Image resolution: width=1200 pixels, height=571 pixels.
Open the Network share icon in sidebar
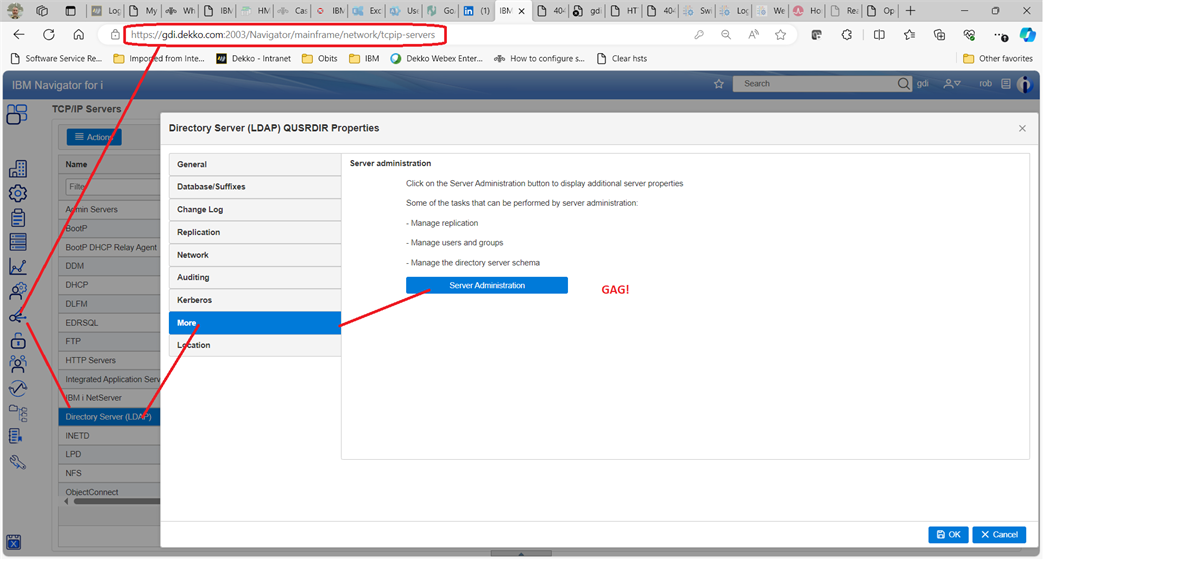point(17,318)
